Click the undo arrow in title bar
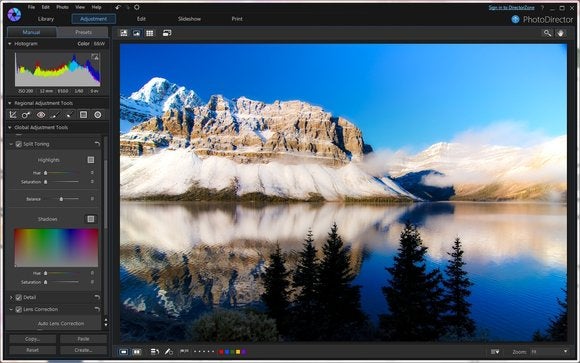The height and width of the screenshot is (363, 580). [118, 7]
